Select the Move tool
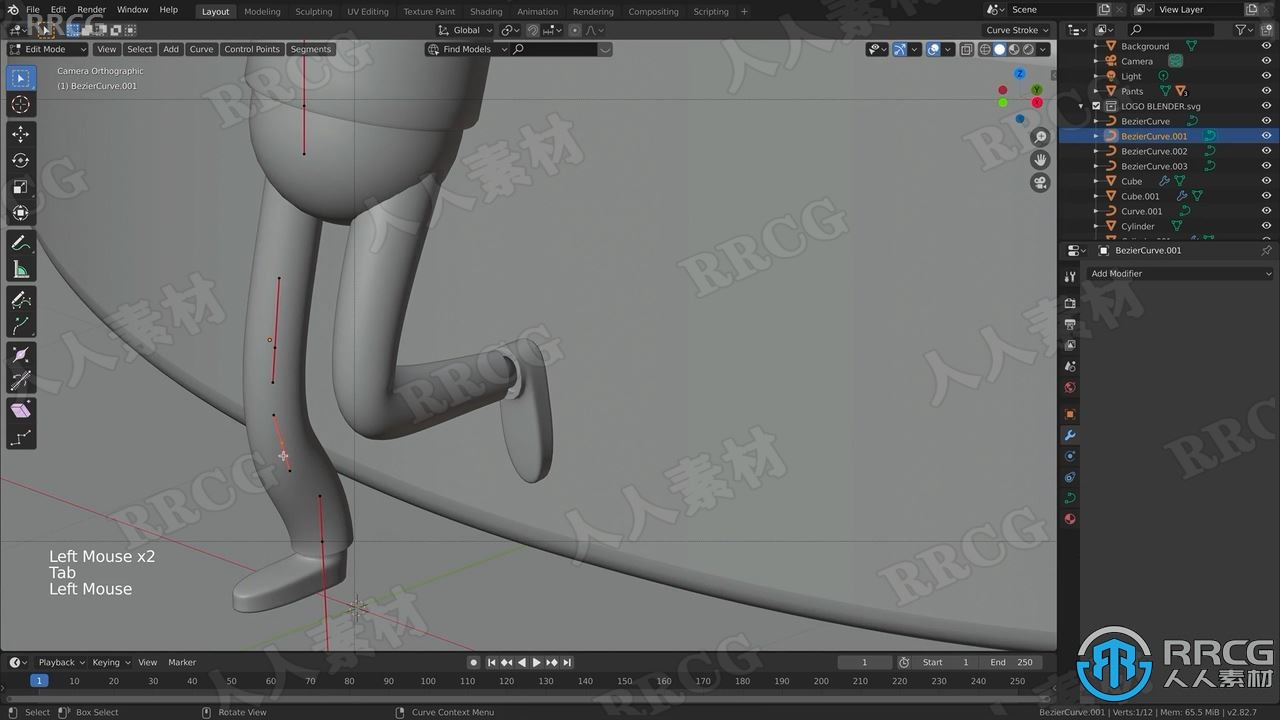The image size is (1280, 720). 20,134
